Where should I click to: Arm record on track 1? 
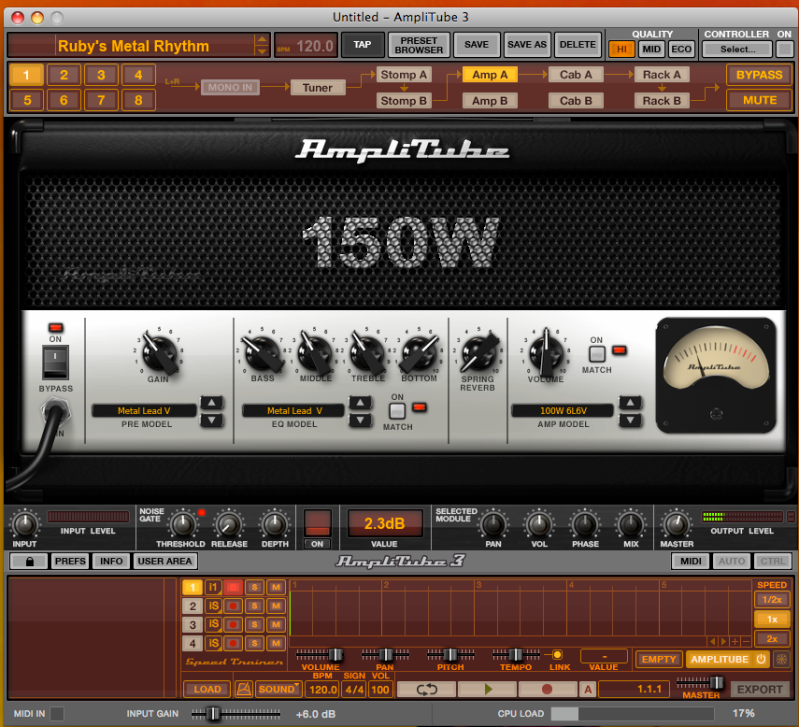233,587
